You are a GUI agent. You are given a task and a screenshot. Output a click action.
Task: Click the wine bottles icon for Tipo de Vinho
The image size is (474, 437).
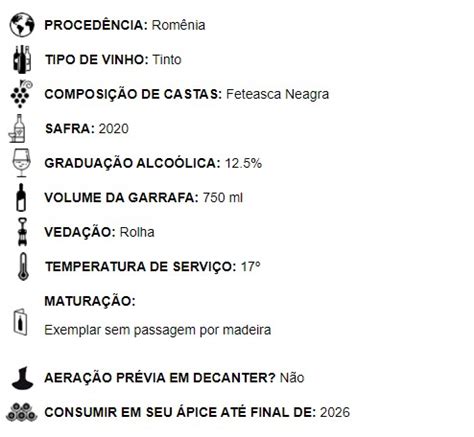click(x=22, y=59)
